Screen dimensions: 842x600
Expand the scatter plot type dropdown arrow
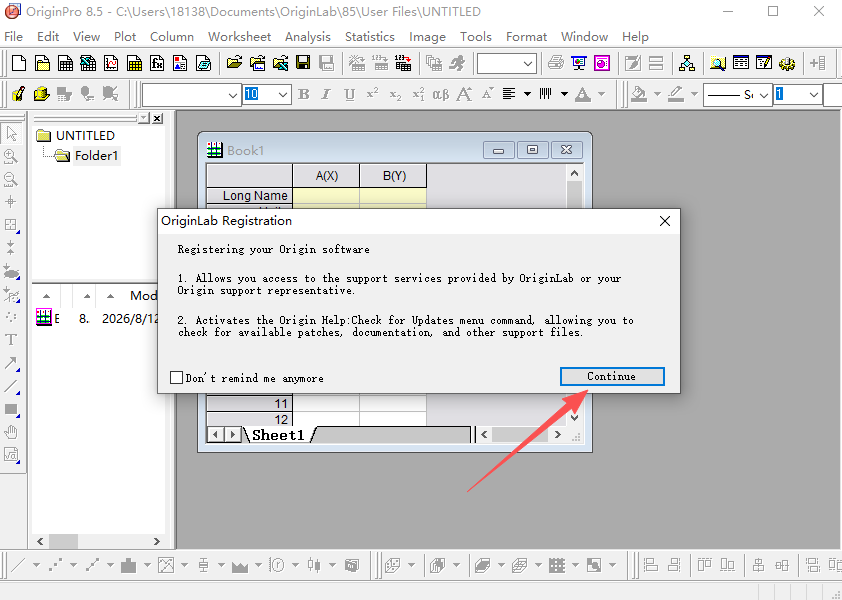coord(73,565)
